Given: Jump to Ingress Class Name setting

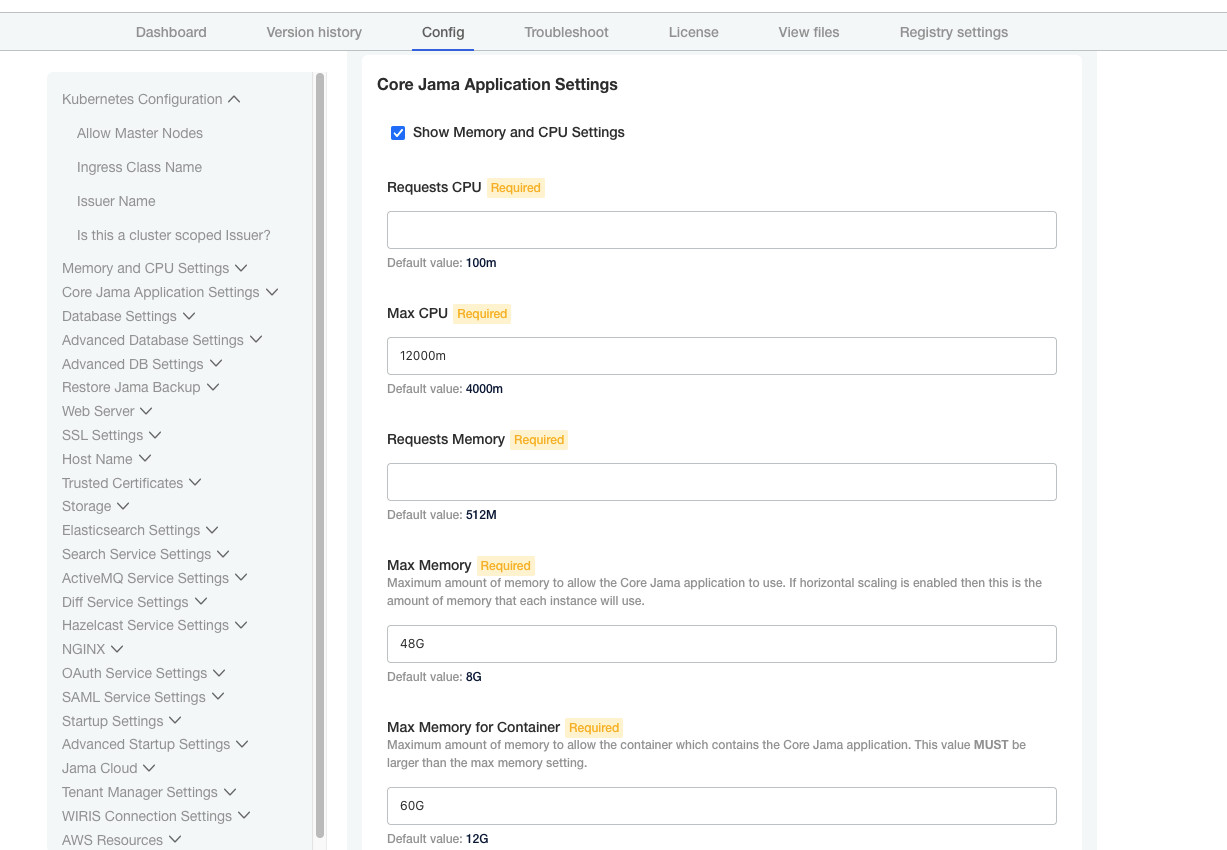Looking at the screenshot, I should [139, 167].
